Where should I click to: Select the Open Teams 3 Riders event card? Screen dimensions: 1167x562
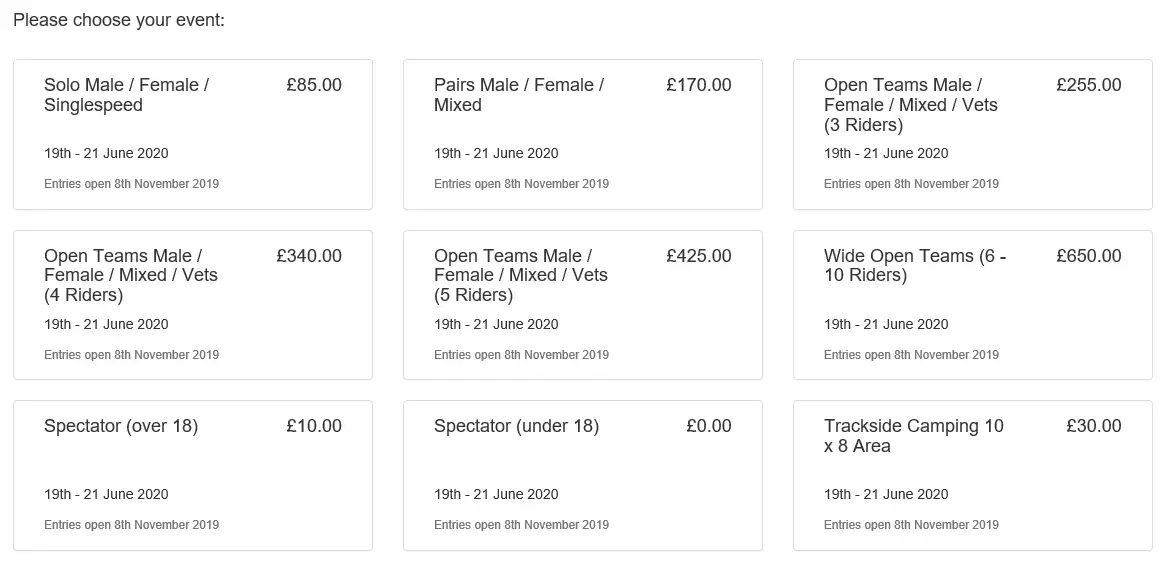pyautogui.click(x=973, y=135)
